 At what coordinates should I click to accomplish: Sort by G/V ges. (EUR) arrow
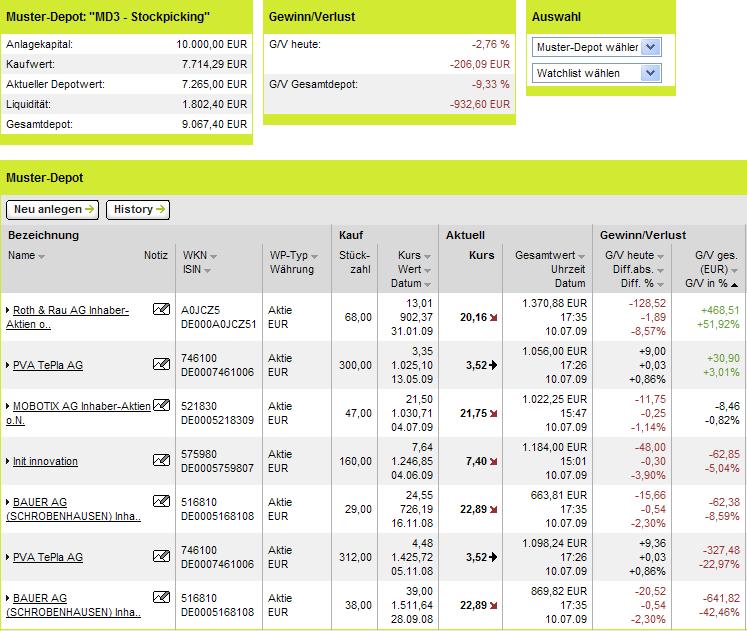point(734,270)
